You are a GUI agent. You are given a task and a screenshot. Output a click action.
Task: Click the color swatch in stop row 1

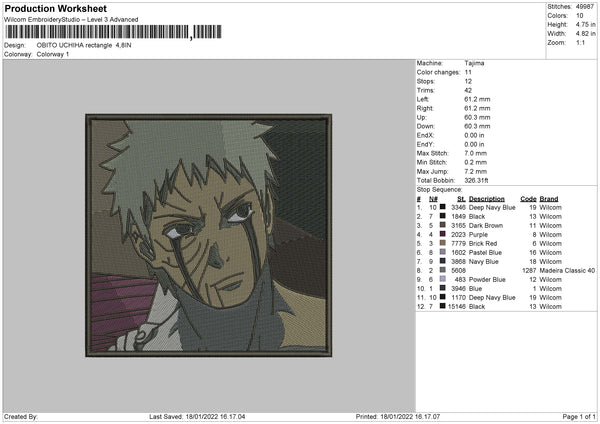point(442,207)
